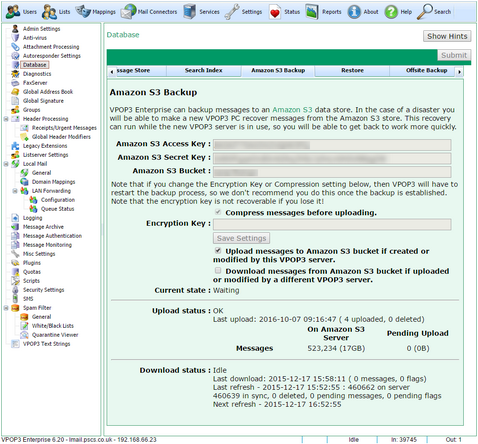Click the Services server icon
The width and height of the screenshot is (478, 444).
(189, 11)
